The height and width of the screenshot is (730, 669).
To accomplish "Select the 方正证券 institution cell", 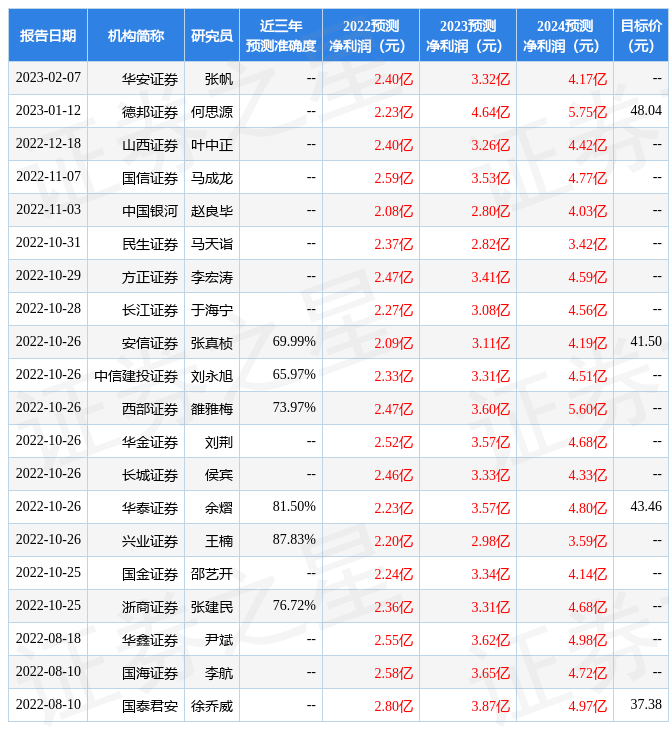I will coord(136,277).
